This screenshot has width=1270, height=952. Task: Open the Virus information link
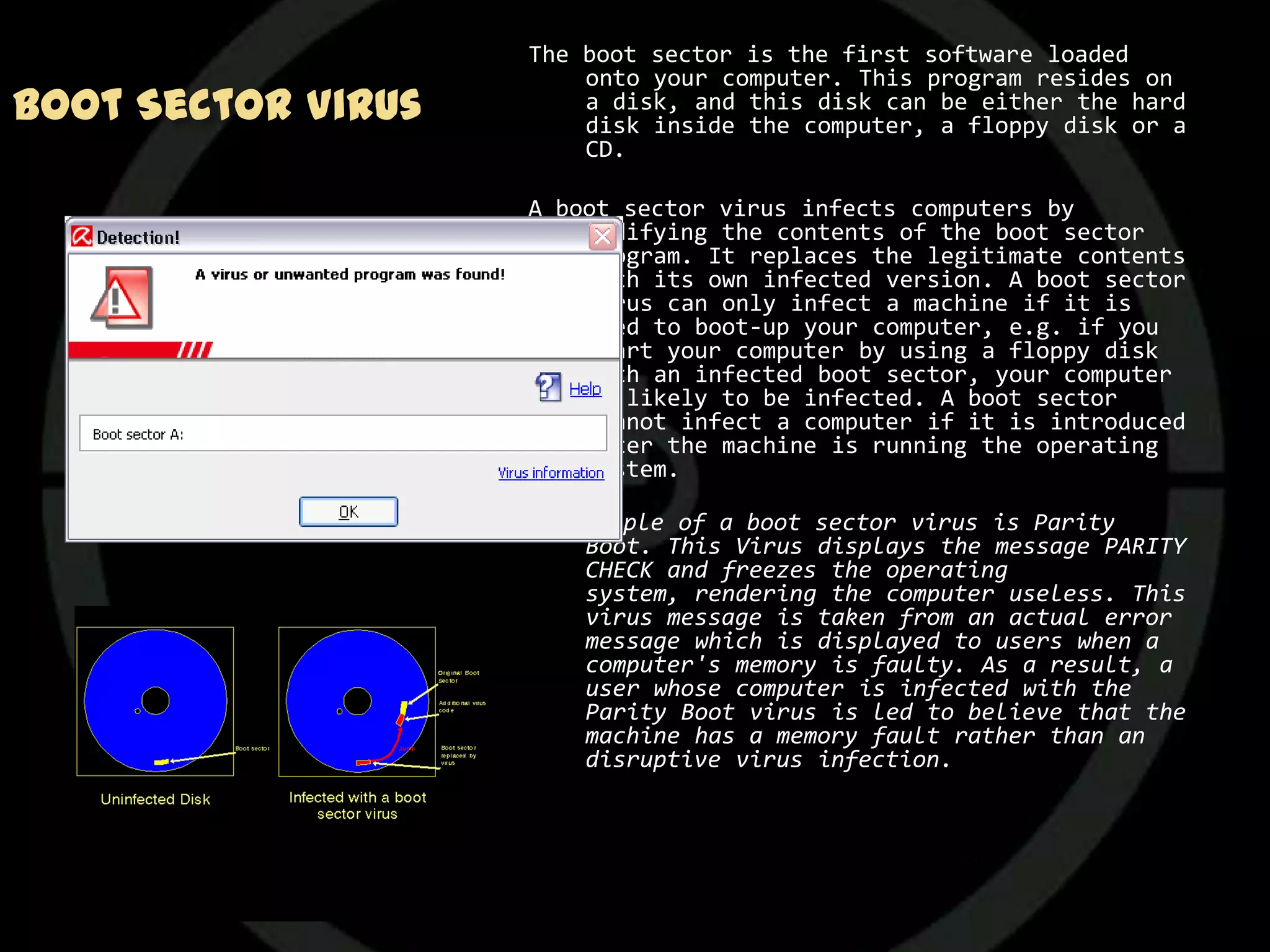[x=551, y=473]
